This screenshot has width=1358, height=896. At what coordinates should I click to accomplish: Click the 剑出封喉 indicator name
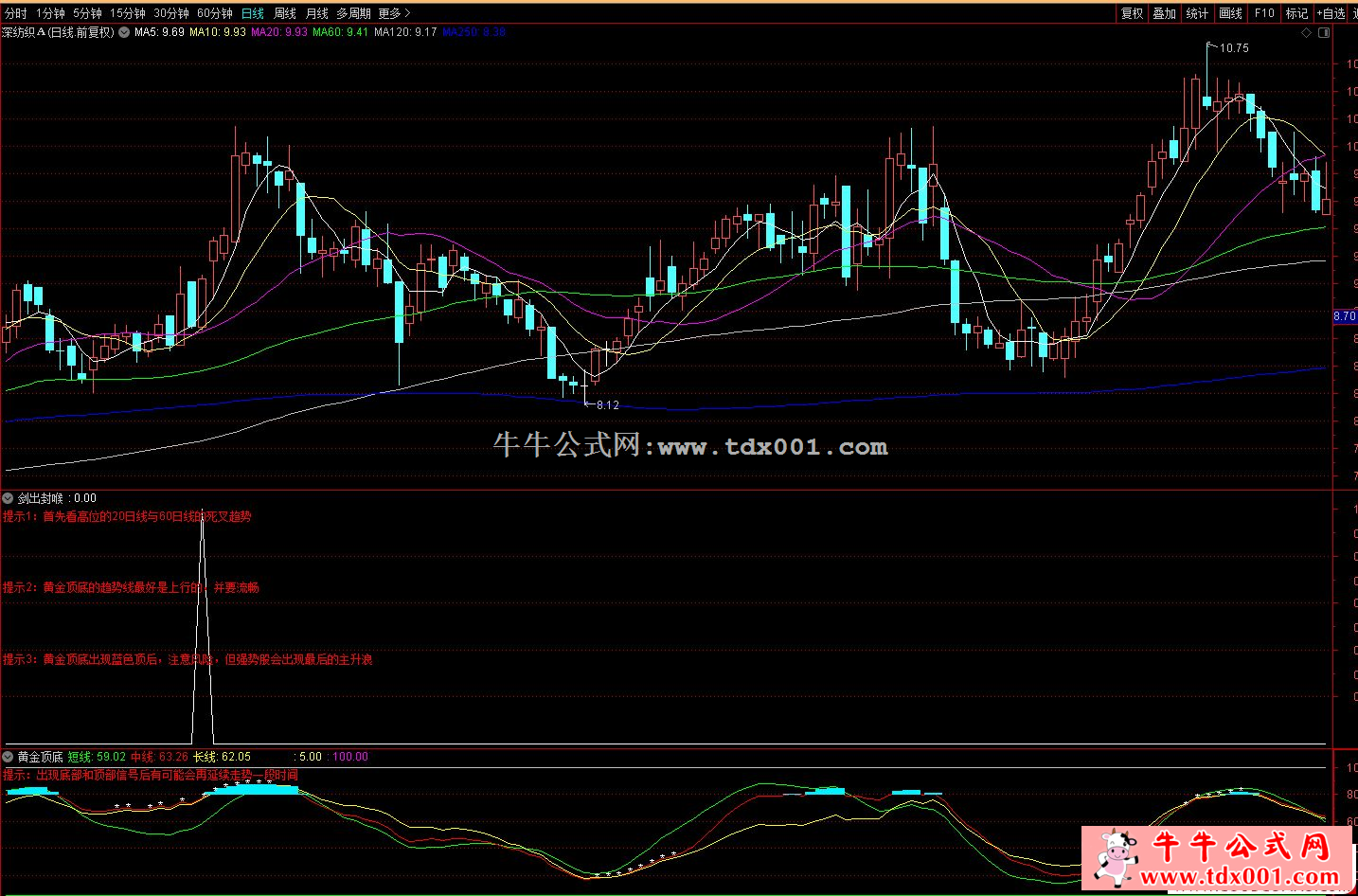[42, 497]
